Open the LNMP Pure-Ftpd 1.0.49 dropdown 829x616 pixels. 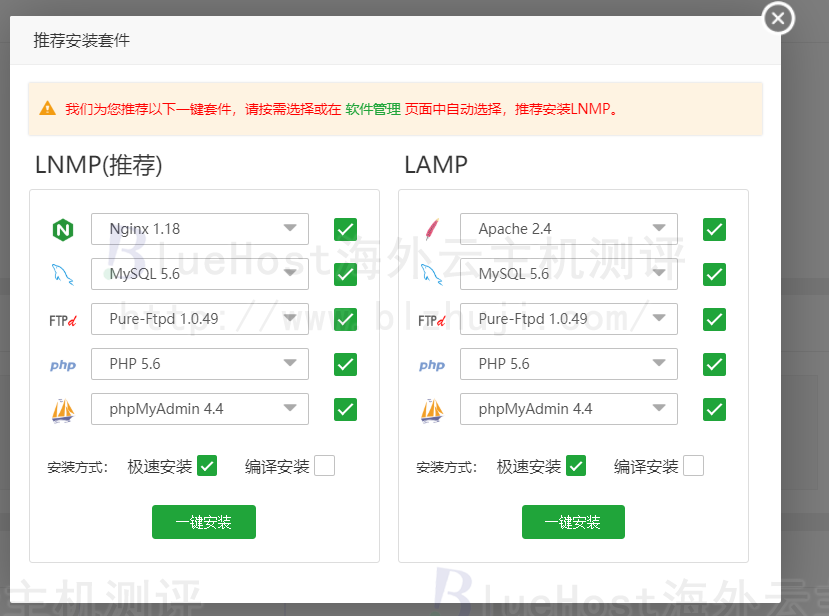(200, 319)
